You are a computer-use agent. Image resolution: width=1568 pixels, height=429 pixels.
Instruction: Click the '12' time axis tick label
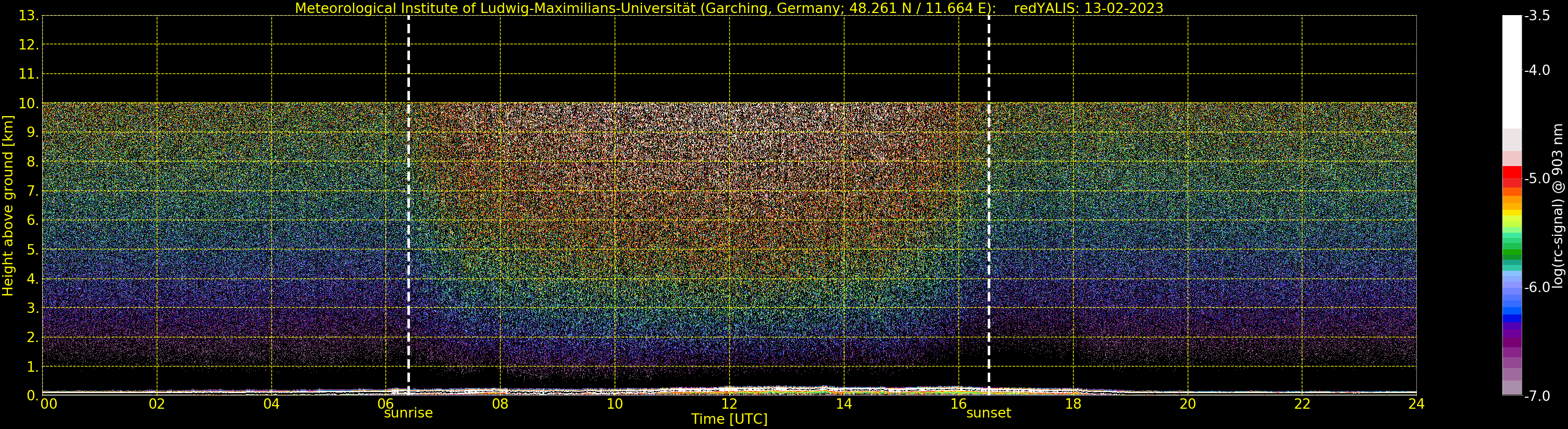(729, 403)
